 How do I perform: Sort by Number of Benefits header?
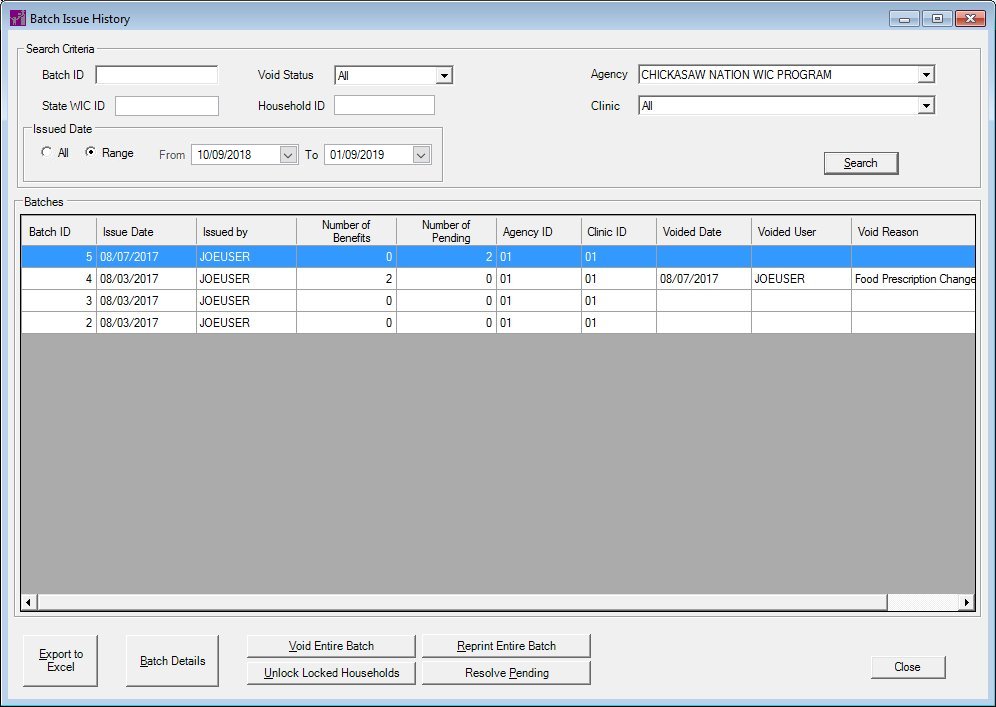(x=346, y=231)
